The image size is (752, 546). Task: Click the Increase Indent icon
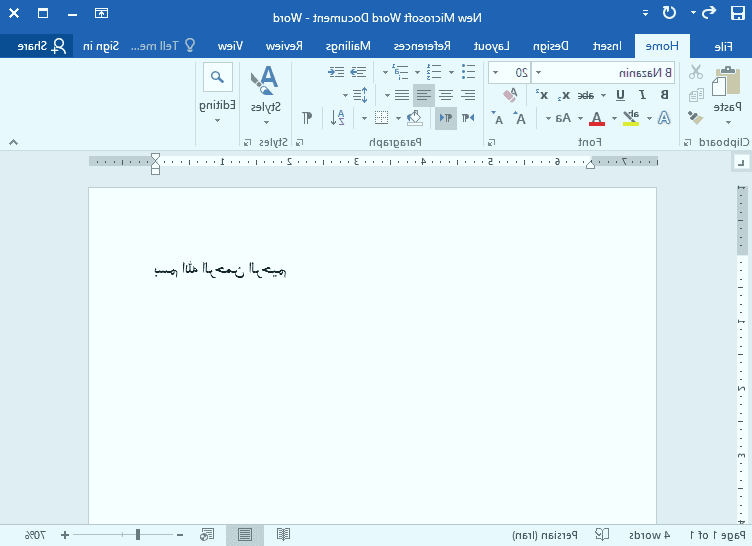coord(335,72)
